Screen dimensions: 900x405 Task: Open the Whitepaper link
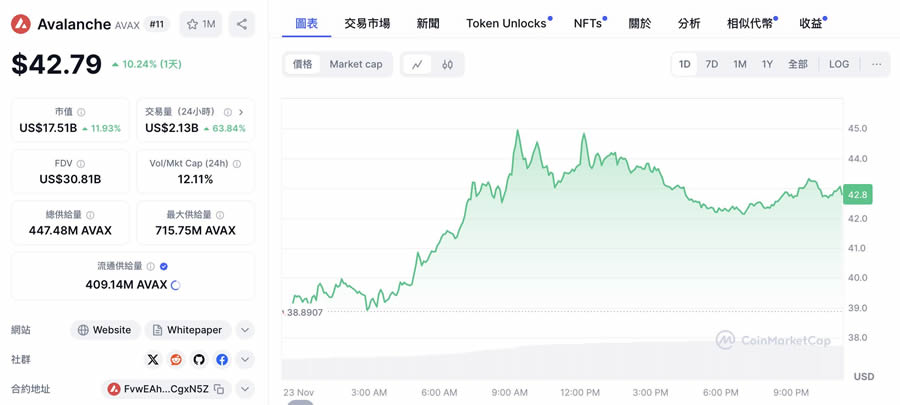pos(188,330)
